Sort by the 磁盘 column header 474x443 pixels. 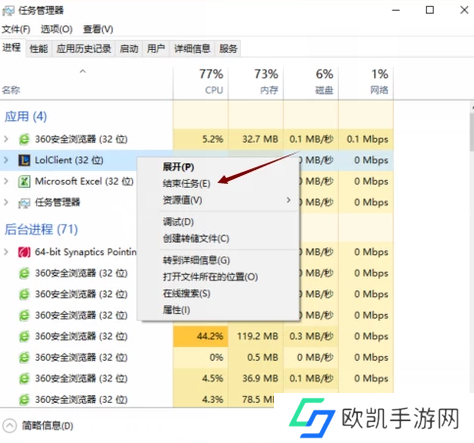tap(311, 83)
